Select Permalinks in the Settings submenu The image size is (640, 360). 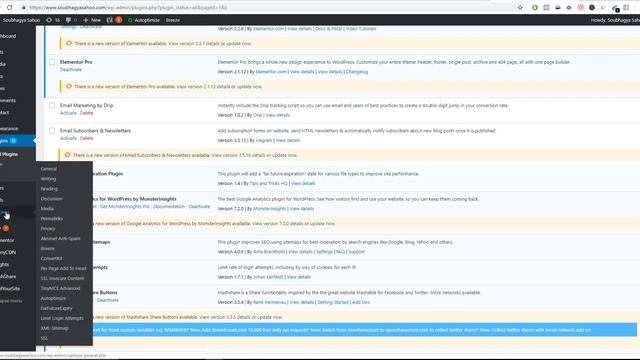pos(51,218)
